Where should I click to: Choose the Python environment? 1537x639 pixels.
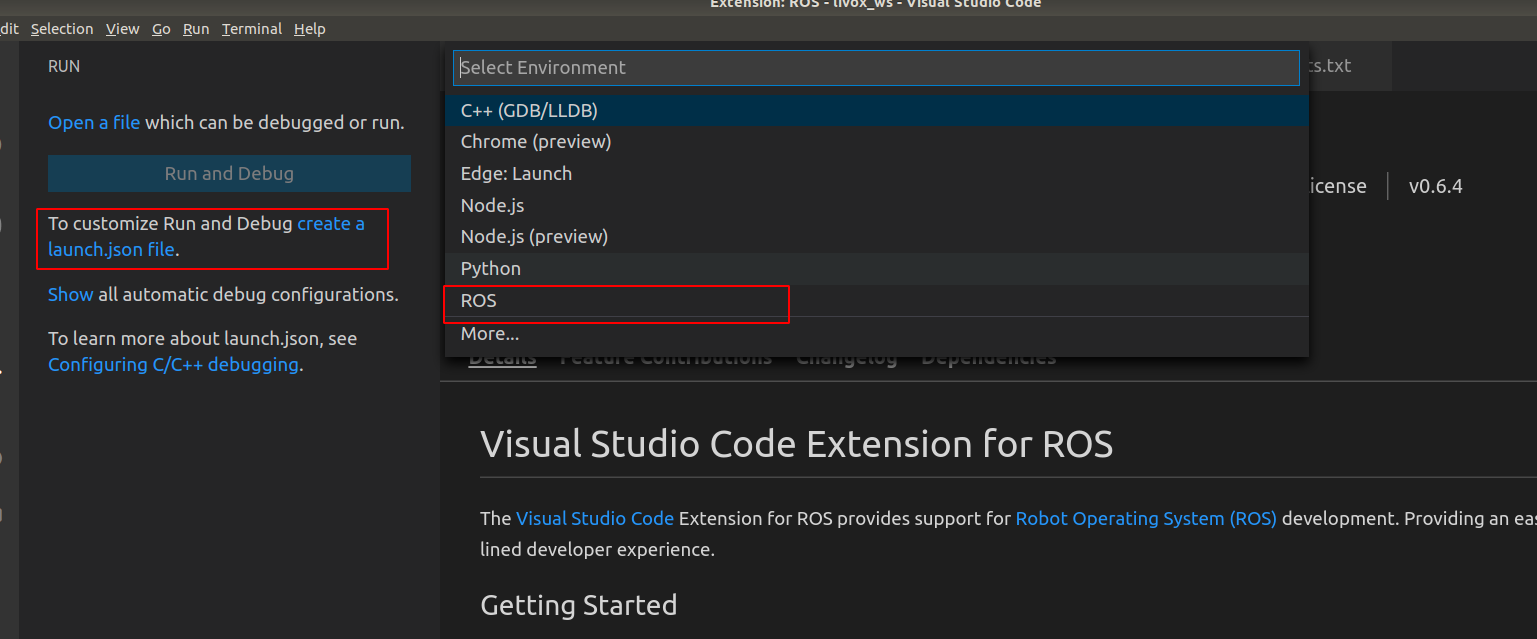[876, 269]
